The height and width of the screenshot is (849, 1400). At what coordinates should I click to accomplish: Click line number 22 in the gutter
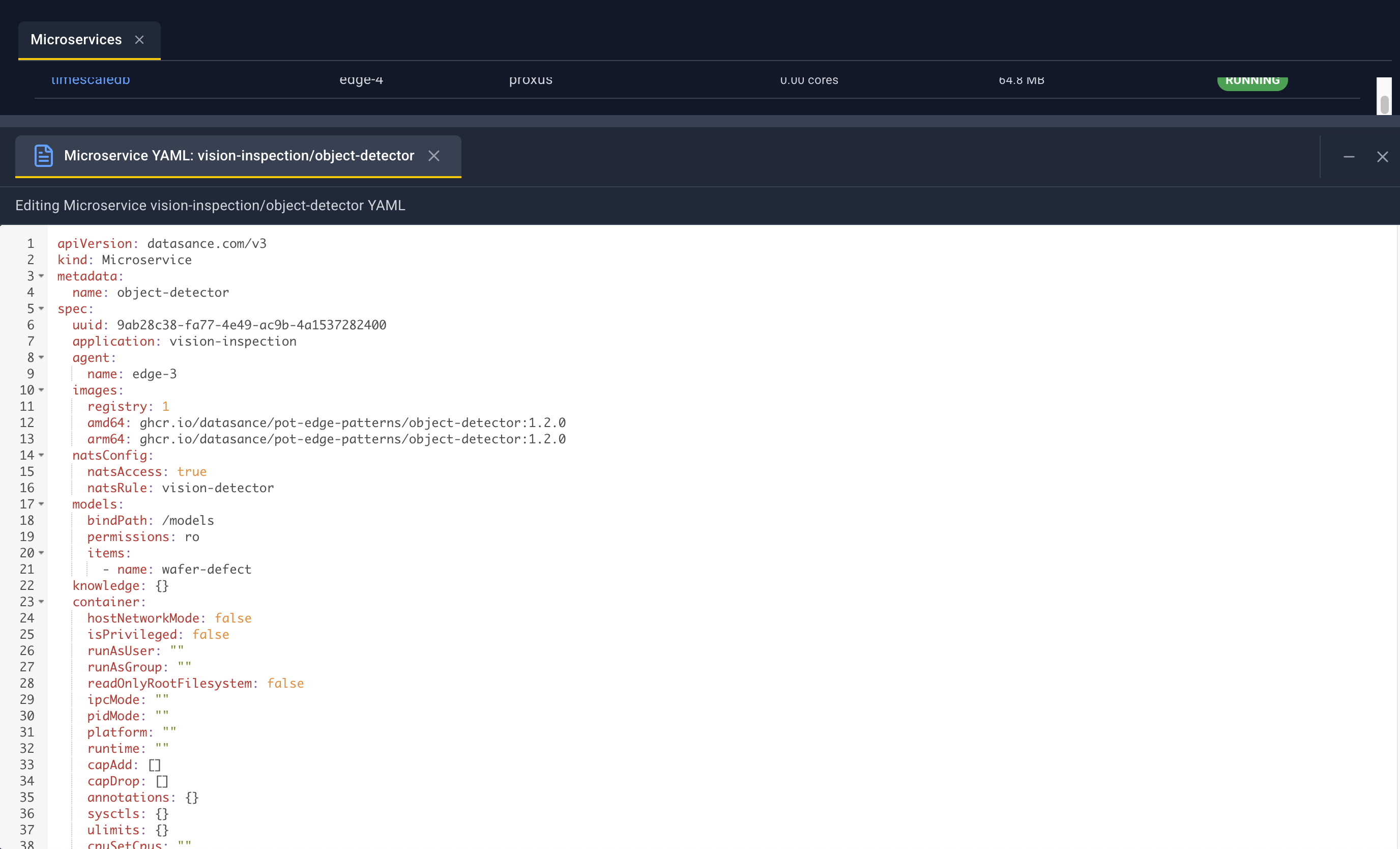coord(26,586)
